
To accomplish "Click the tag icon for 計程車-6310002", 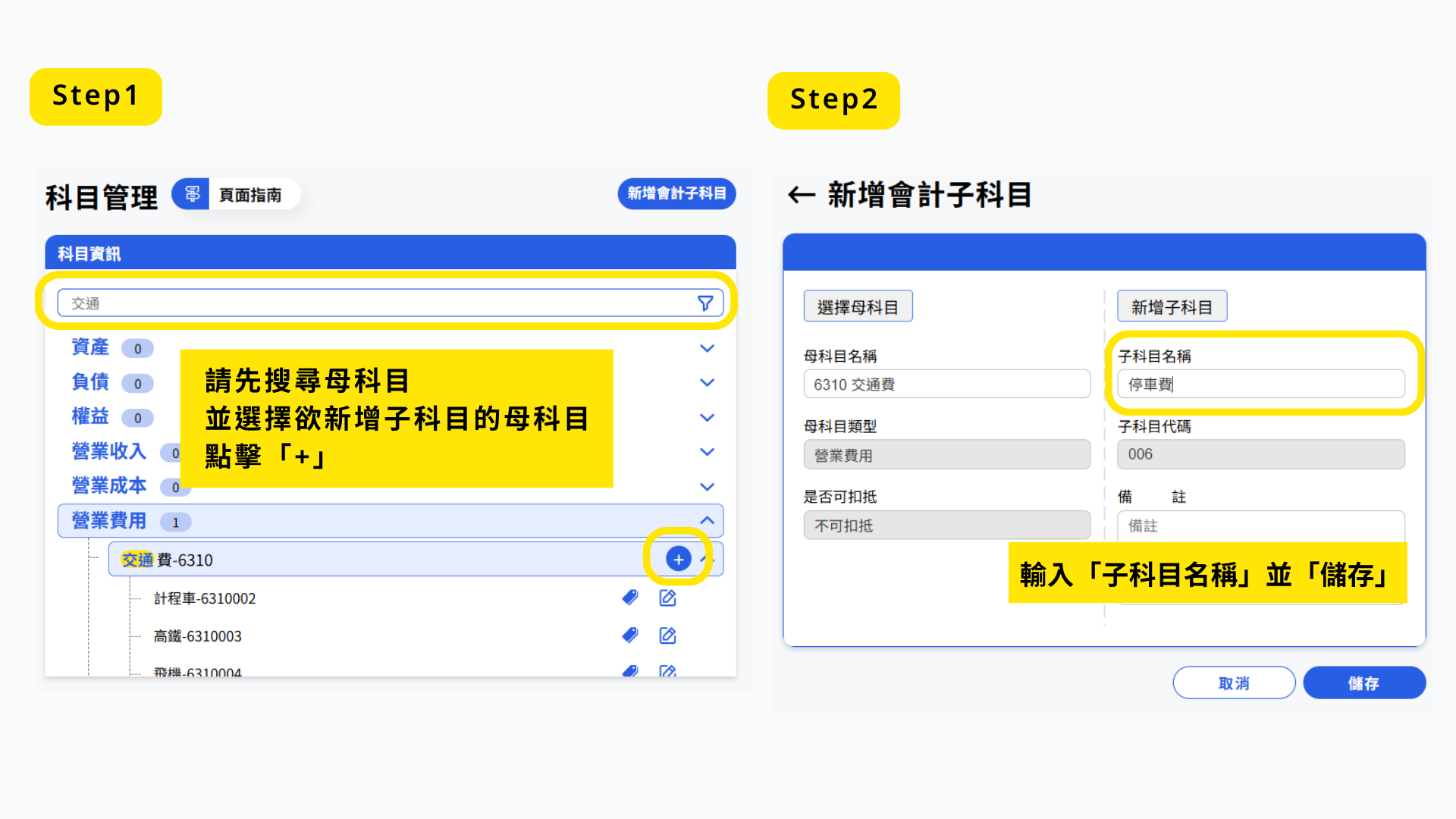I will click(x=630, y=598).
